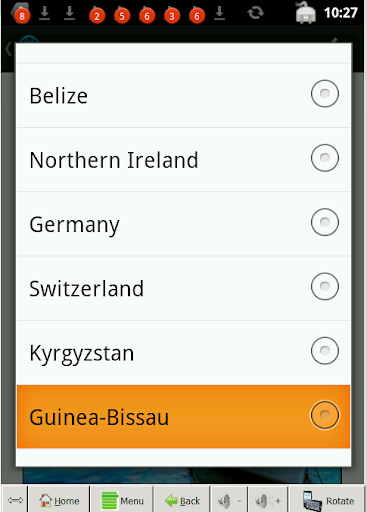Tap the sync refresh icon in status bar
Image resolution: width=367 pixels, height=512 pixels.
pos(256,13)
